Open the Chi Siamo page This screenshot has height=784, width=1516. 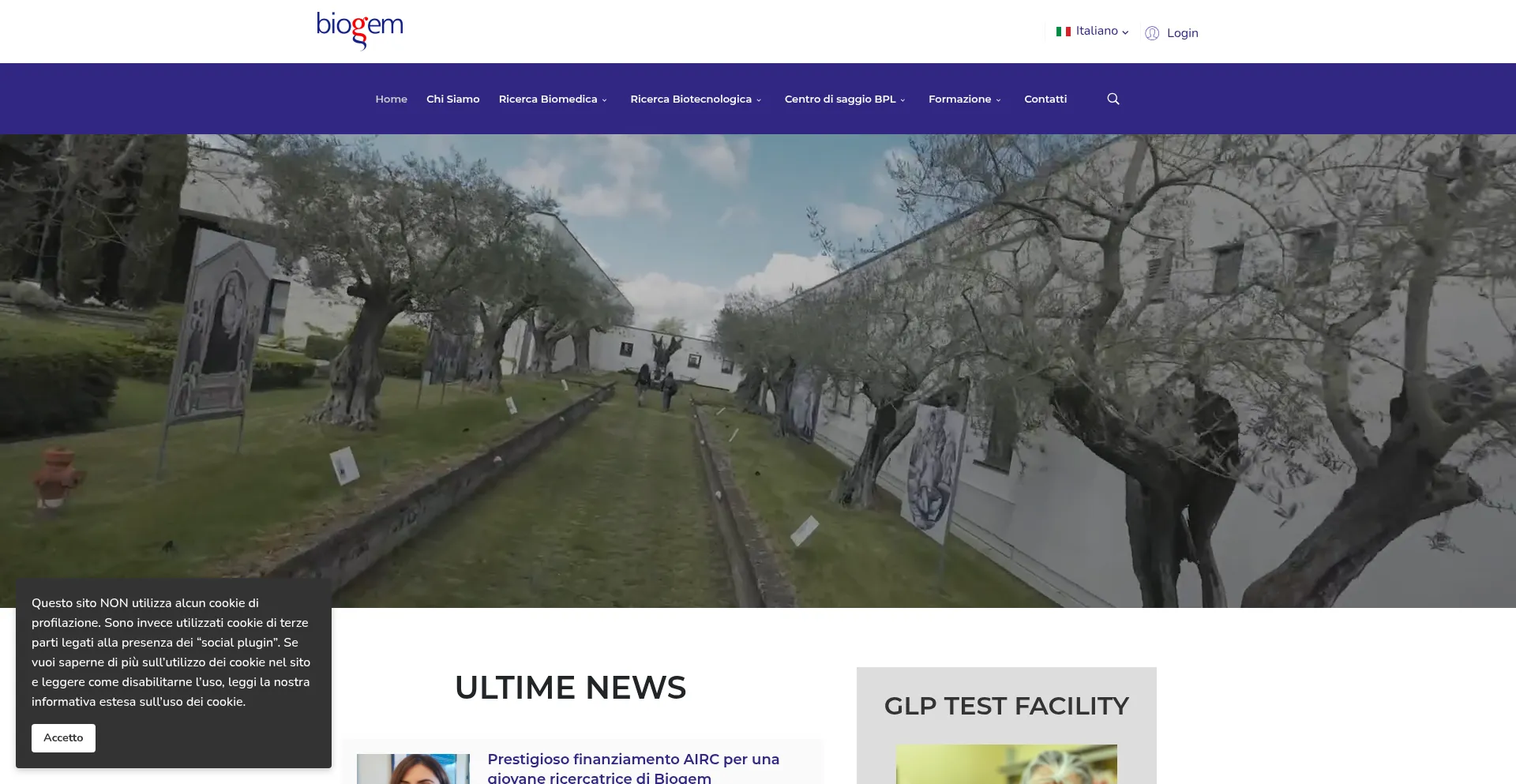452,99
